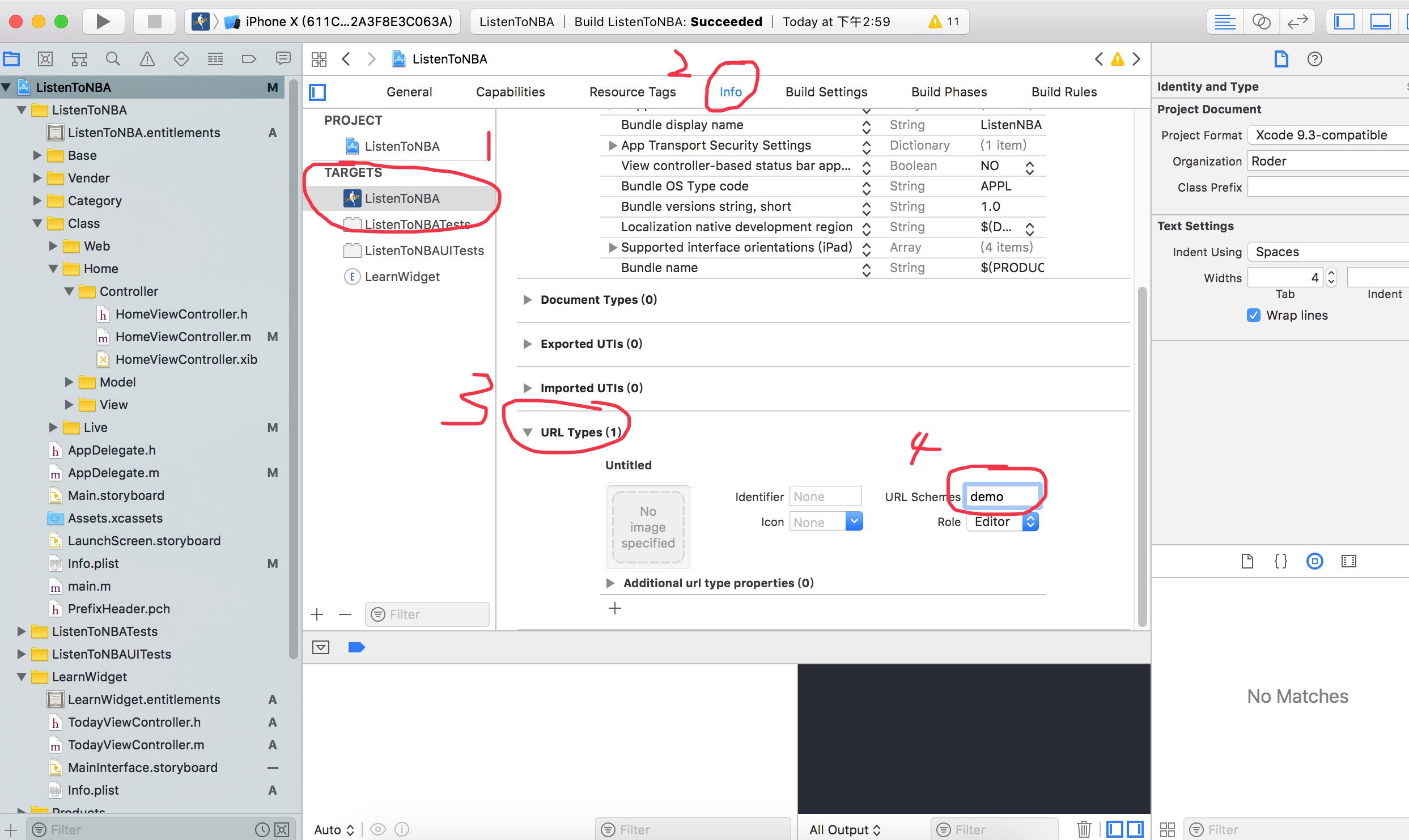Add new URL type with plus button
The width and height of the screenshot is (1409, 840).
tap(614, 609)
